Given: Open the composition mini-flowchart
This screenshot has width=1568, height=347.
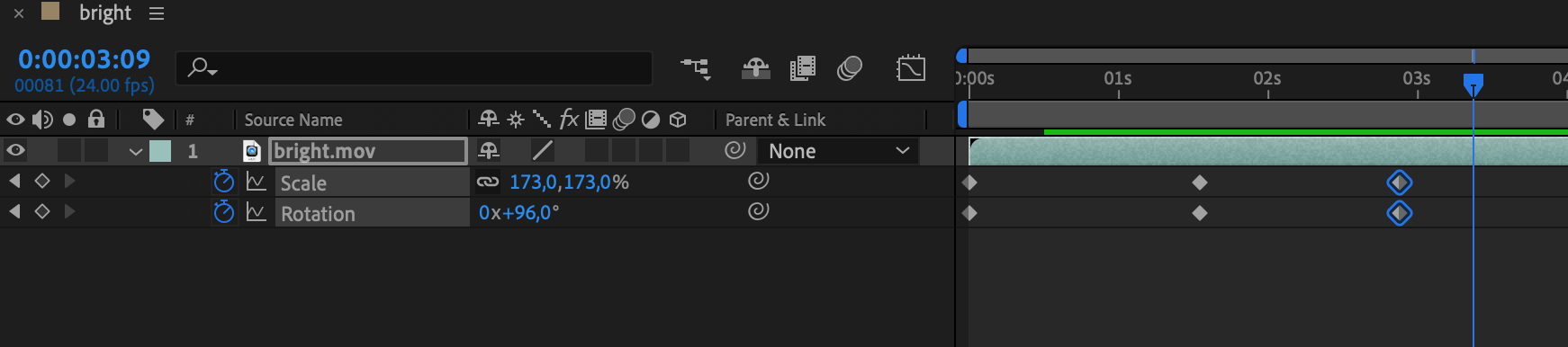Looking at the screenshot, I should pos(695,68).
